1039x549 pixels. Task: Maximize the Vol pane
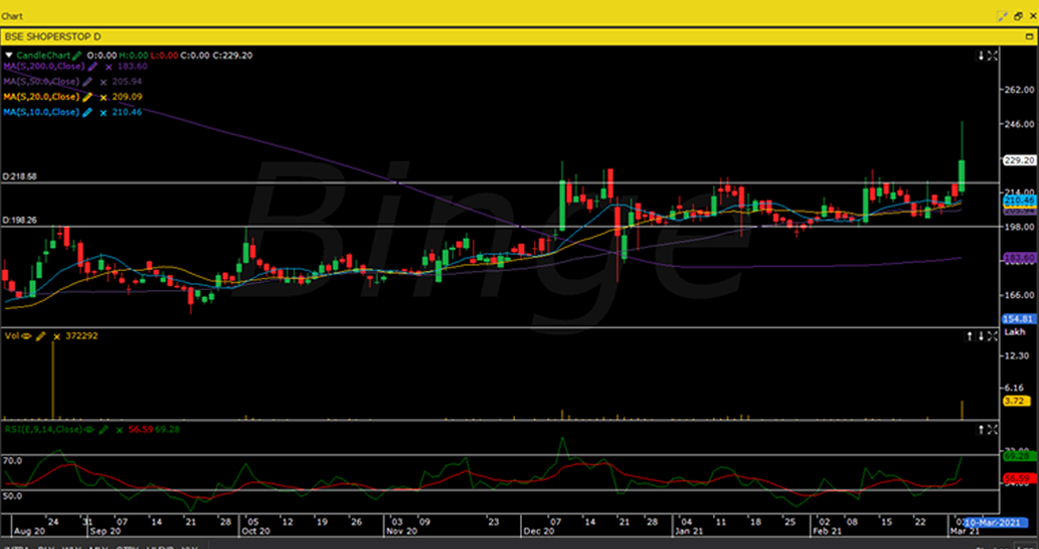coord(993,336)
